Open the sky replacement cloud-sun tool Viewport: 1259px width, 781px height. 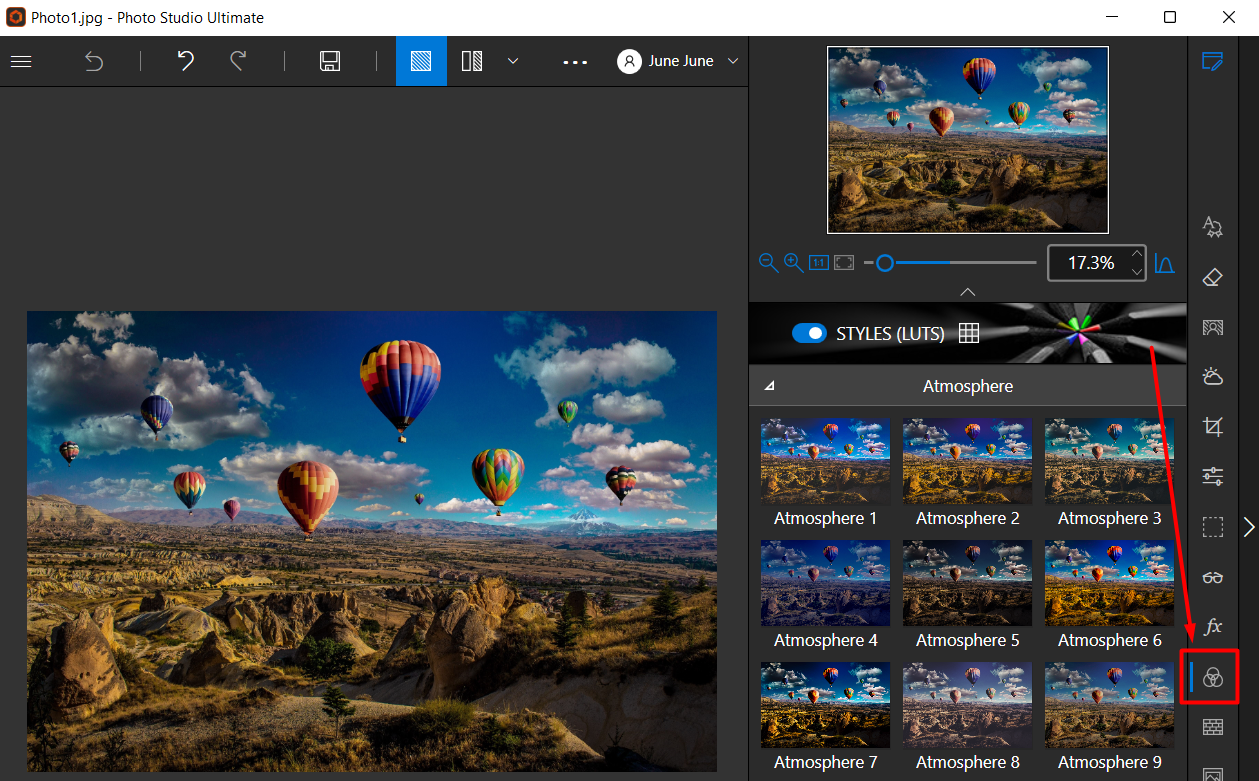pos(1212,377)
